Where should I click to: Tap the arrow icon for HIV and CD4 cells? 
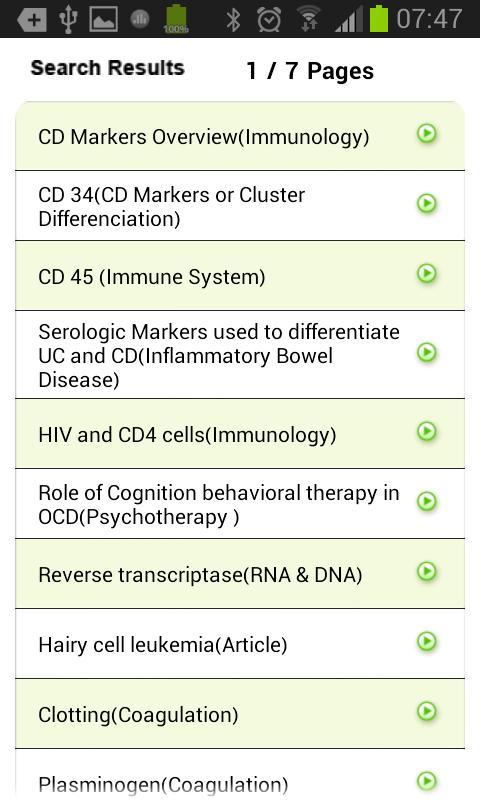(x=426, y=432)
